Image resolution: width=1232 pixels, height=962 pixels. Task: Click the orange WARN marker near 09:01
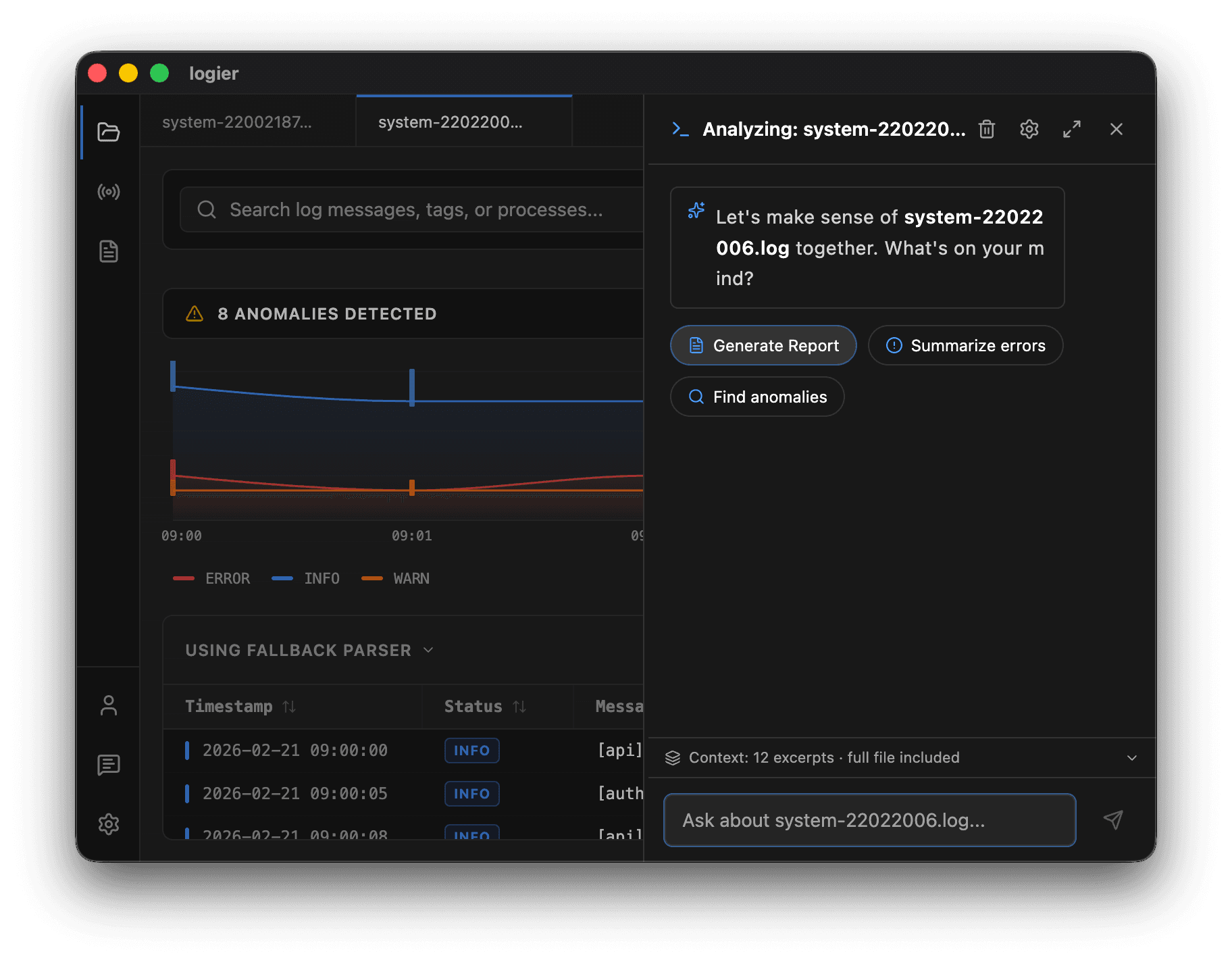point(412,487)
